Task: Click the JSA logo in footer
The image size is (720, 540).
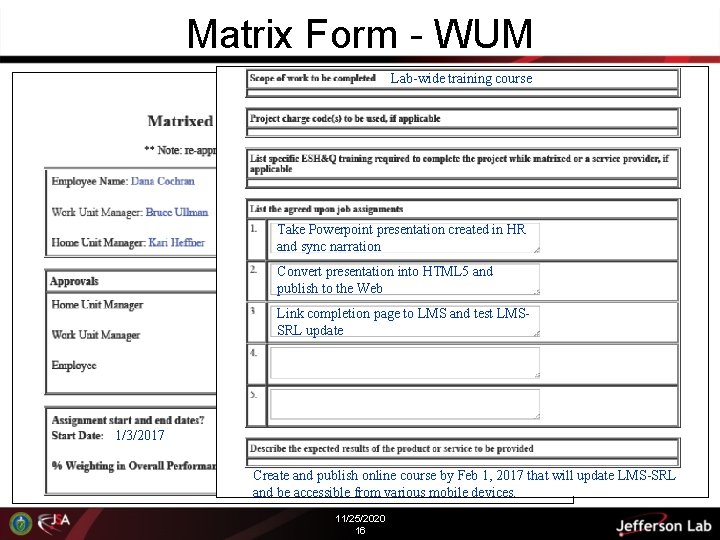Action: point(54,523)
